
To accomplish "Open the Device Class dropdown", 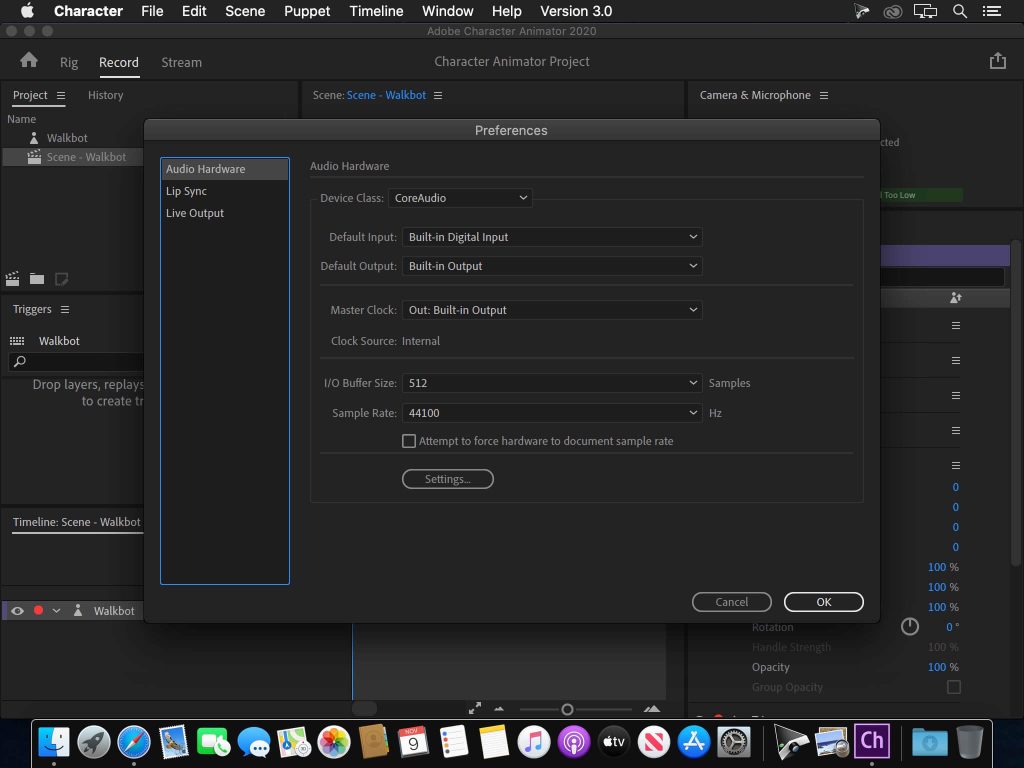I will click(460, 197).
